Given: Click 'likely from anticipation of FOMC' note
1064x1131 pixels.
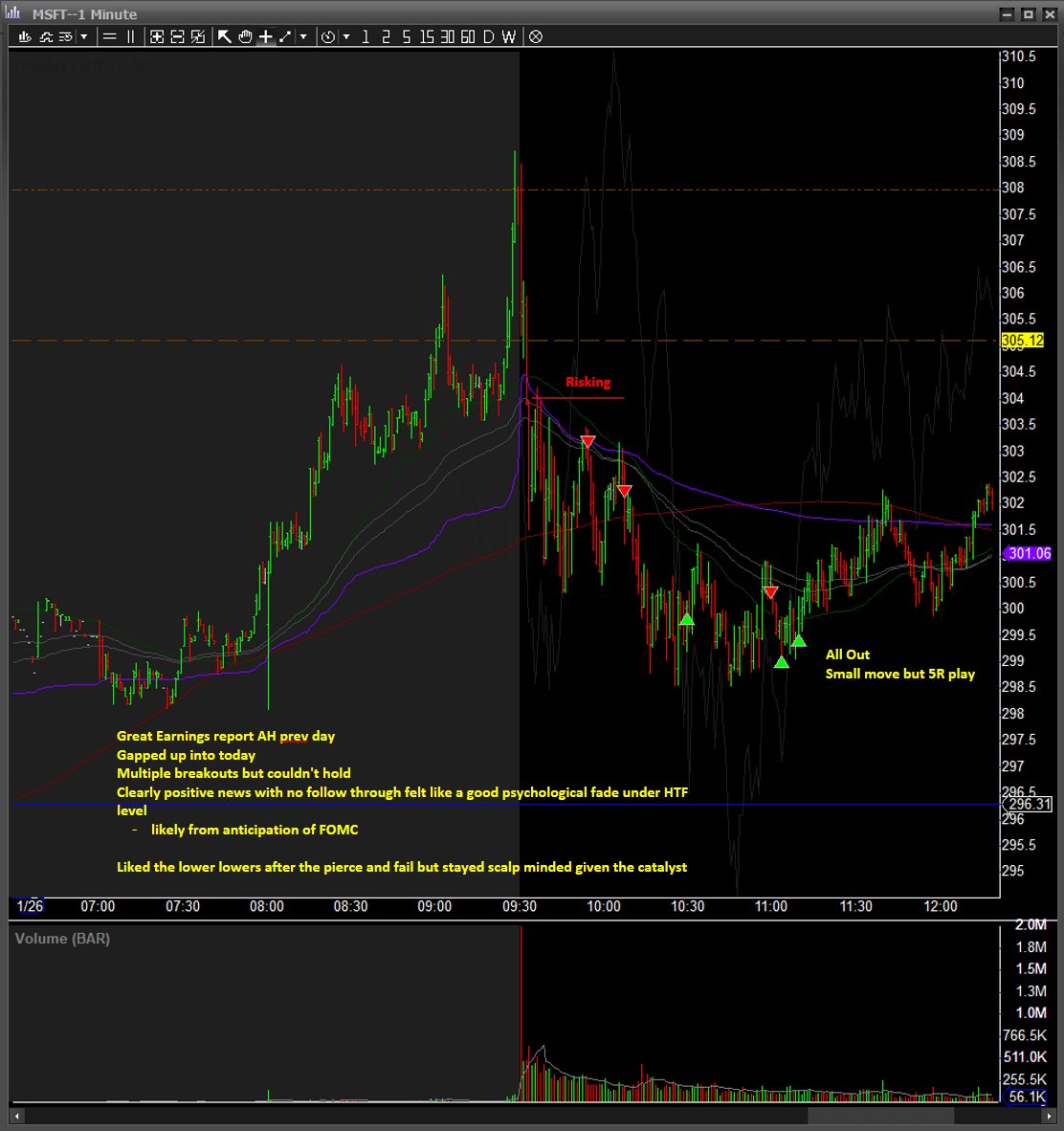Looking at the screenshot, I should tap(255, 830).
